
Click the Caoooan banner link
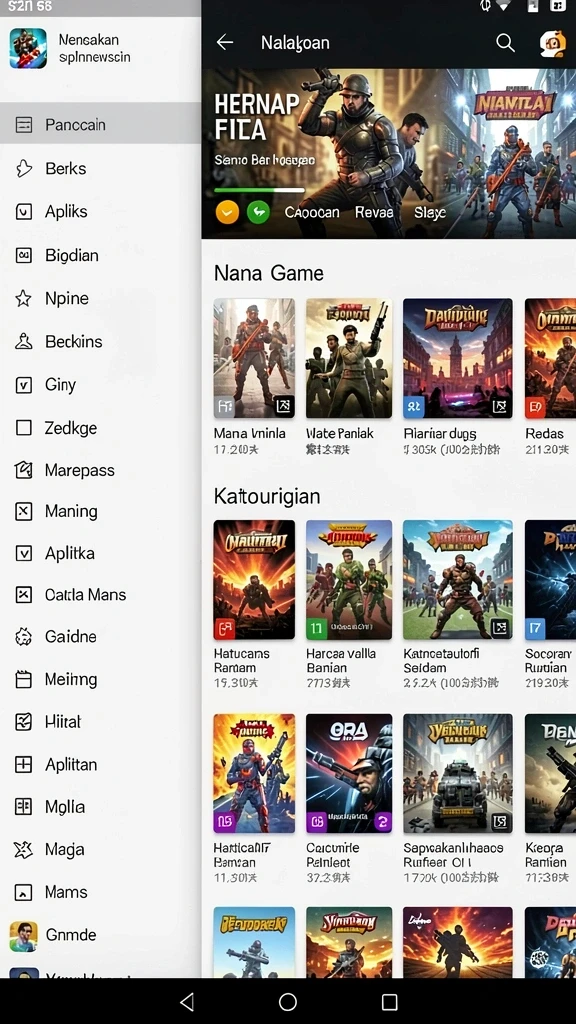click(x=312, y=212)
